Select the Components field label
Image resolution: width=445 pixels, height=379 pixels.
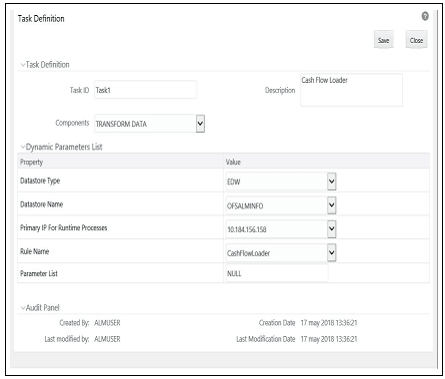(72, 123)
